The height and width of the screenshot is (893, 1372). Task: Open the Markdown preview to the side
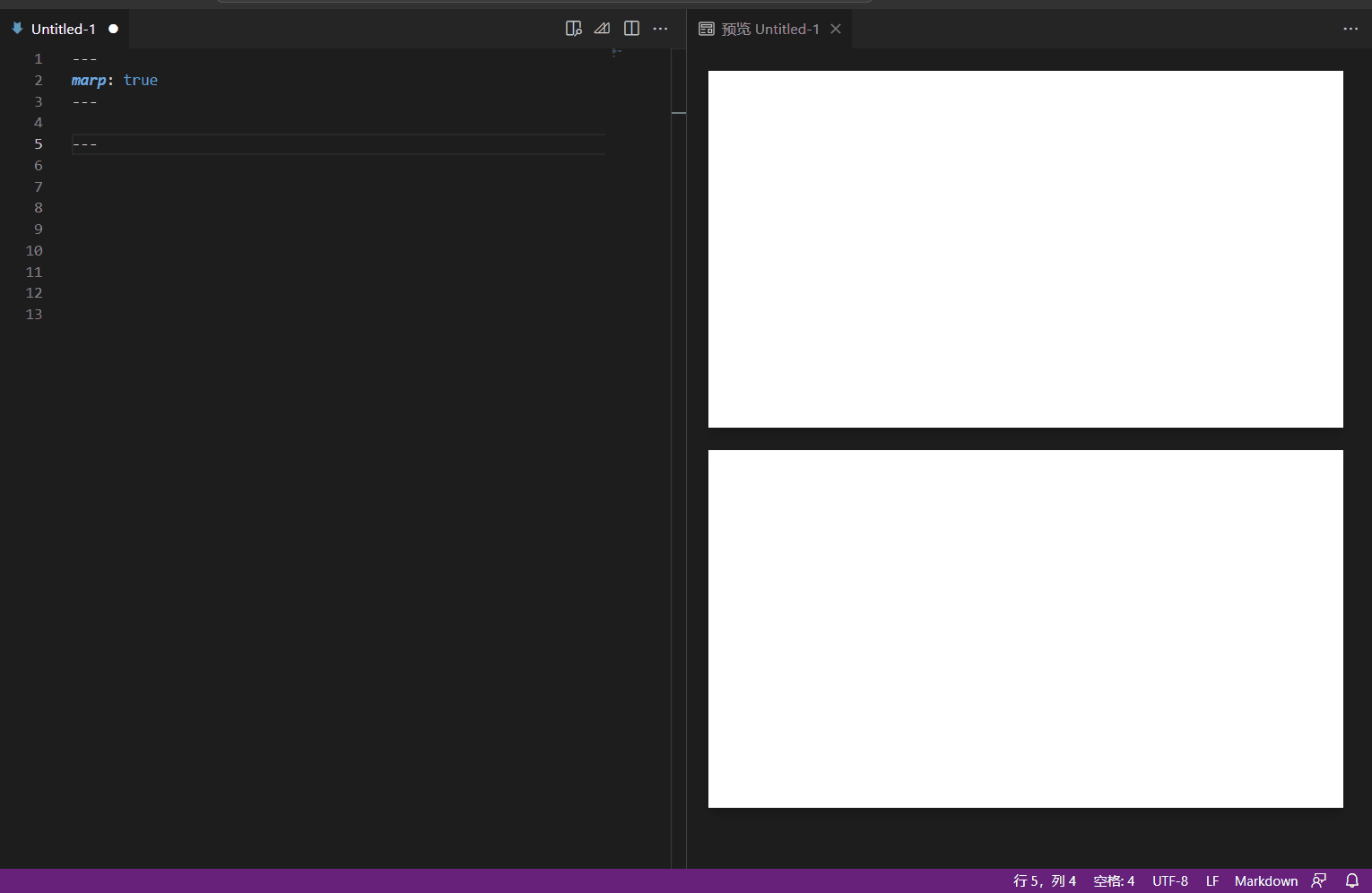(x=574, y=28)
